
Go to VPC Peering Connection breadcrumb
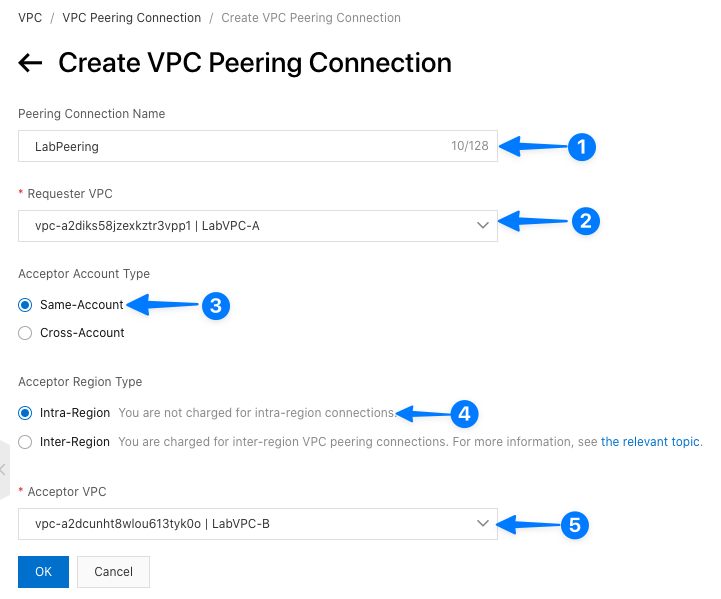click(x=131, y=18)
